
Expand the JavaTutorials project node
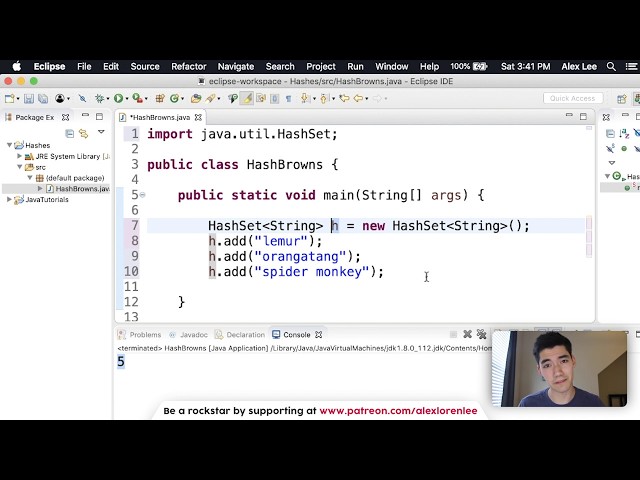click(x=9, y=199)
